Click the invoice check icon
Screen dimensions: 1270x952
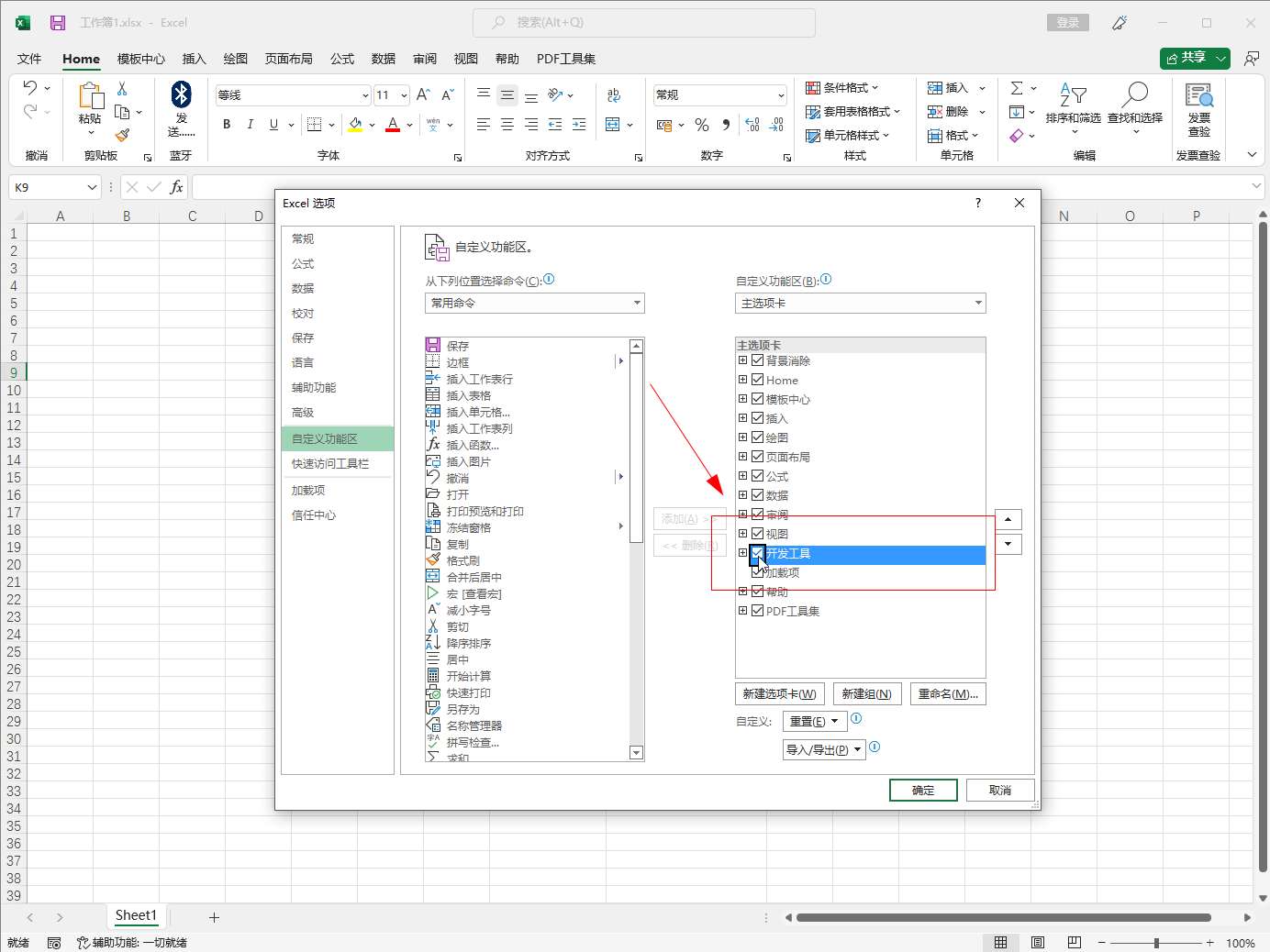pos(1198,94)
